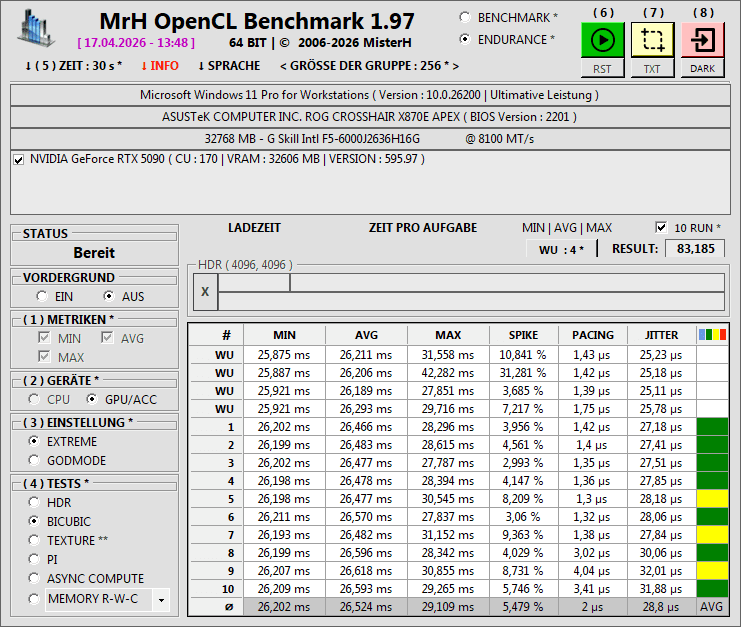This screenshot has height=627, width=741.
Task: Click the yellow status cell of run 5
Action: (712, 498)
